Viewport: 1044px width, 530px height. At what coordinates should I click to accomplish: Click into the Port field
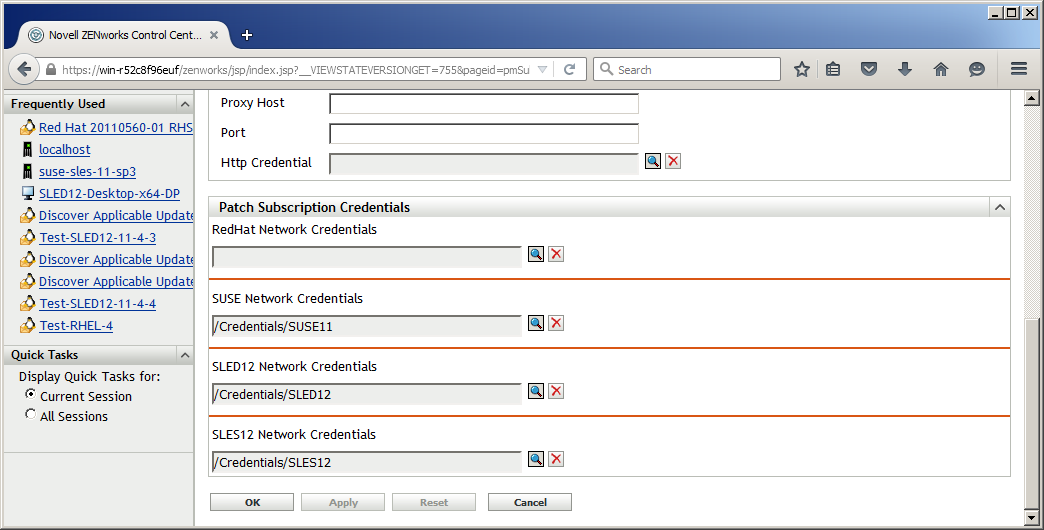coord(484,133)
